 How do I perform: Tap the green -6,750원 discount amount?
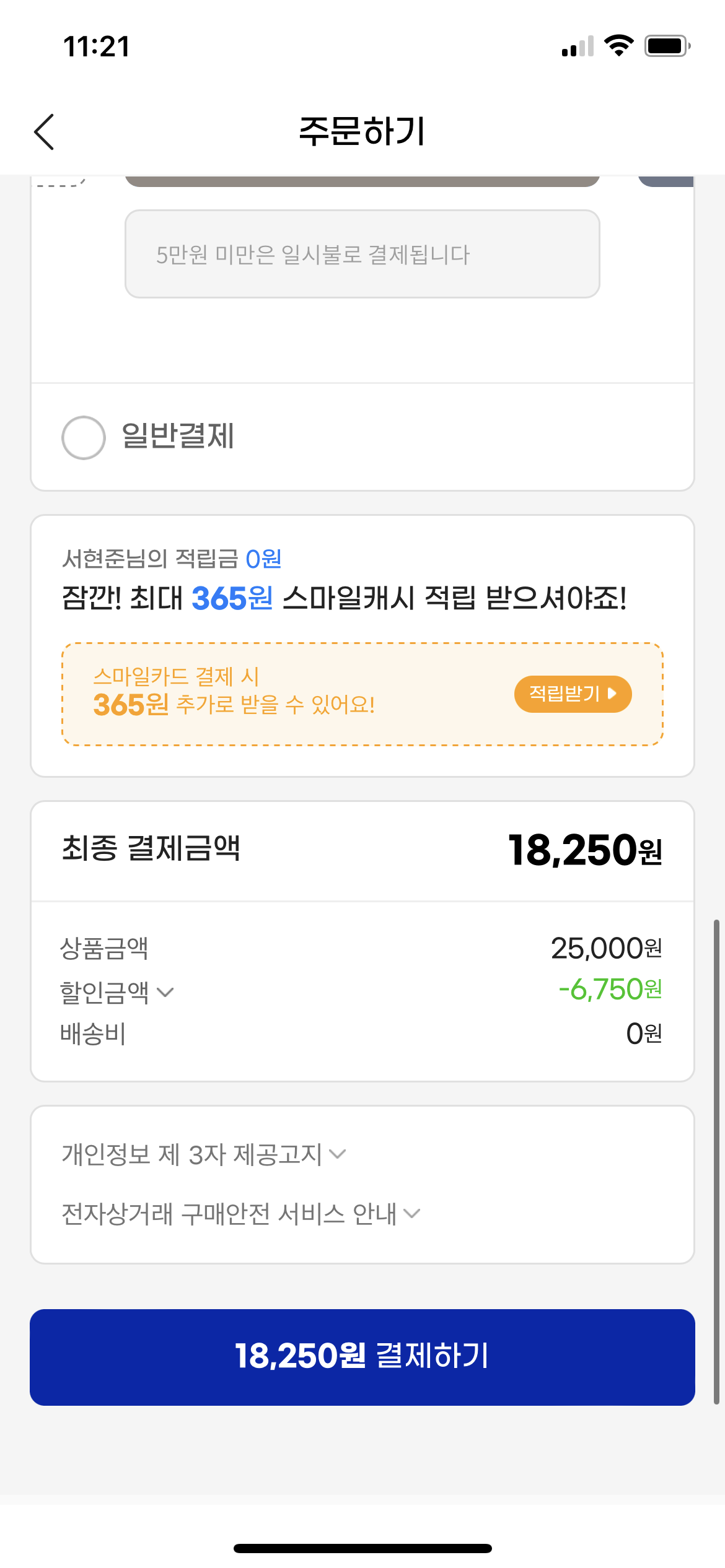[610, 990]
